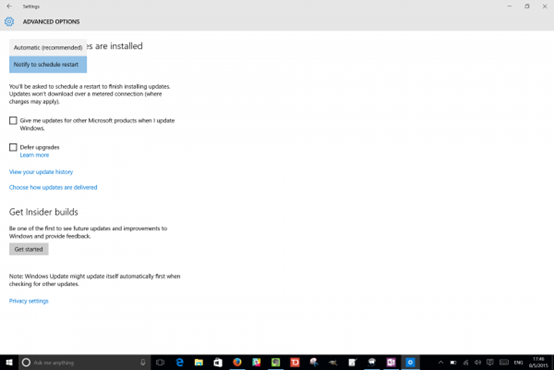
Task: Click the battery status tray icon
Action: click(x=453, y=362)
